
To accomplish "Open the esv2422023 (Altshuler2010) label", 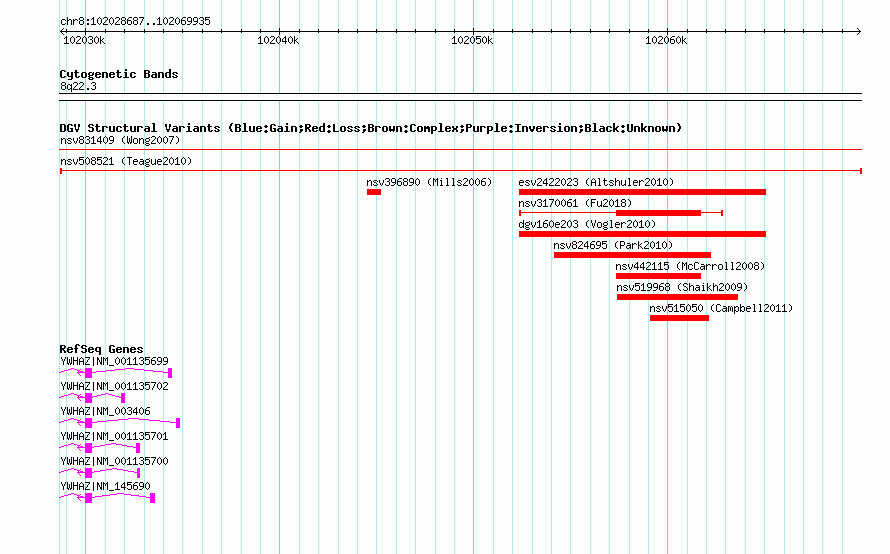I will click(596, 182).
